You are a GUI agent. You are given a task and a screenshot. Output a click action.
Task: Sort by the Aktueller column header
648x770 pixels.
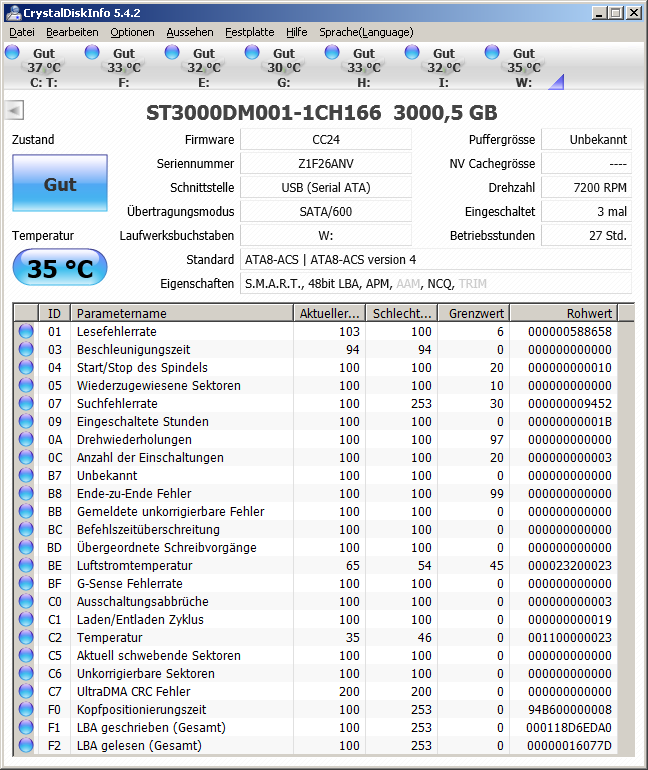click(x=330, y=313)
